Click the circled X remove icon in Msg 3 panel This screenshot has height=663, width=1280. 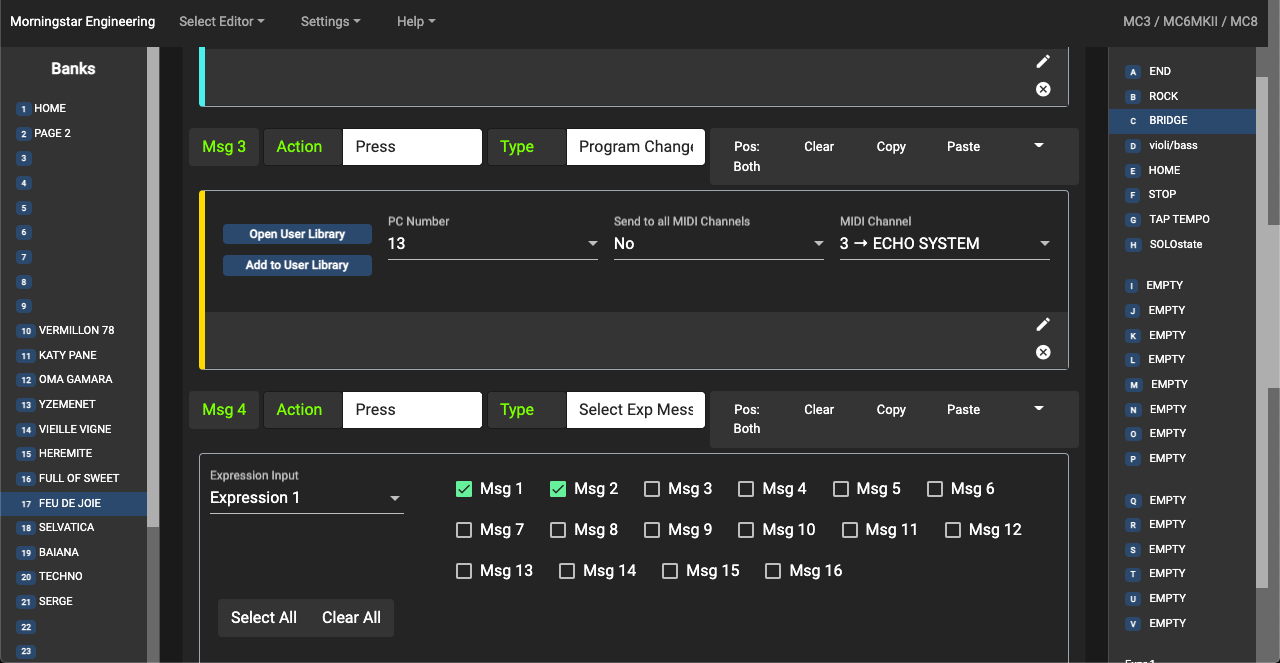[1043, 352]
